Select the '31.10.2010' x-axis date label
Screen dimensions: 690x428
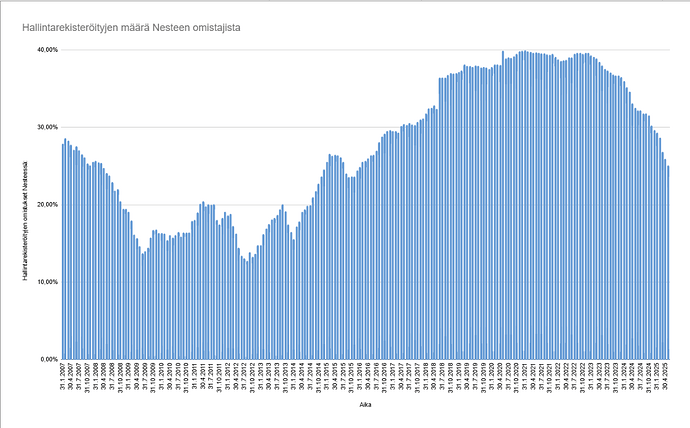tap(187, 378)
